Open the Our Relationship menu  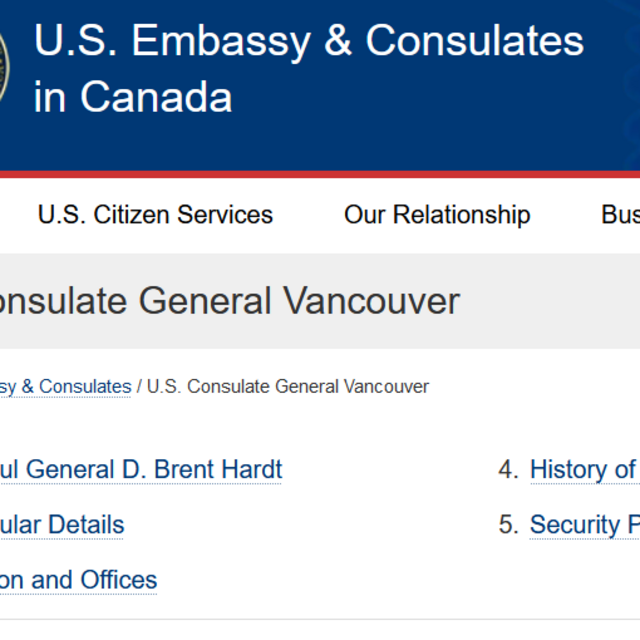437,215
